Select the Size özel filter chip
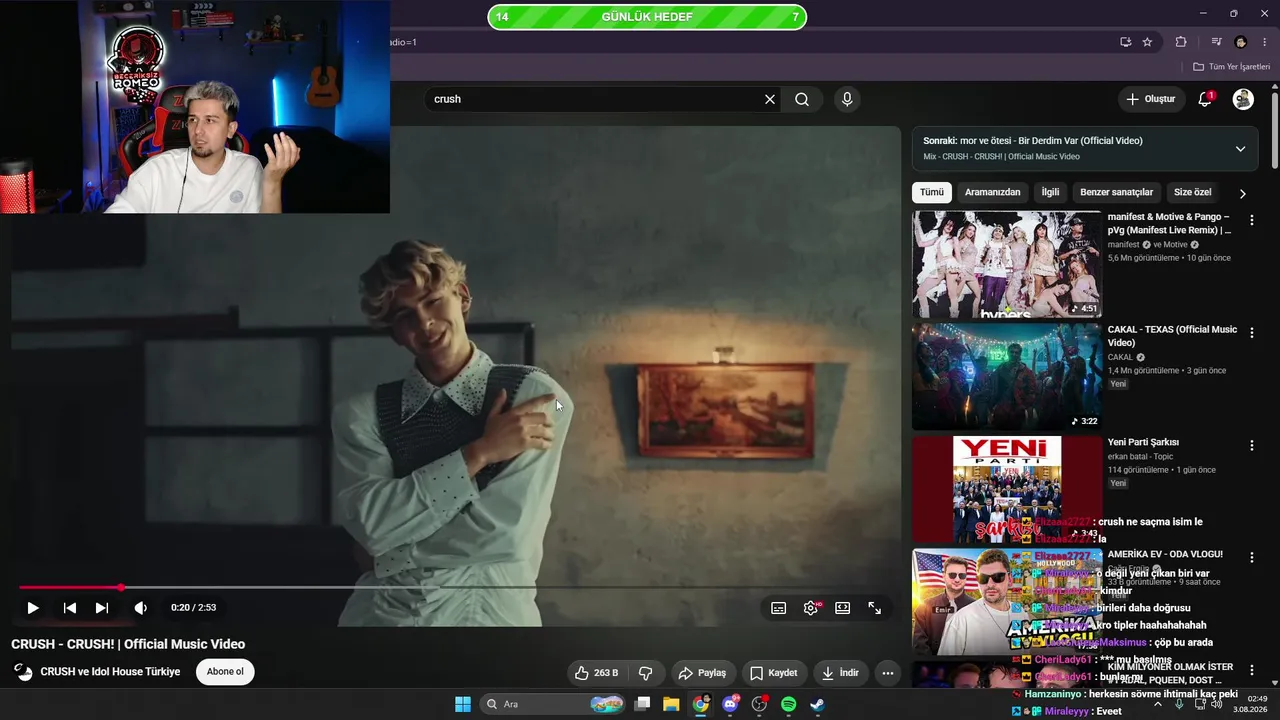1280x720 pixels. coord(1192,192)
